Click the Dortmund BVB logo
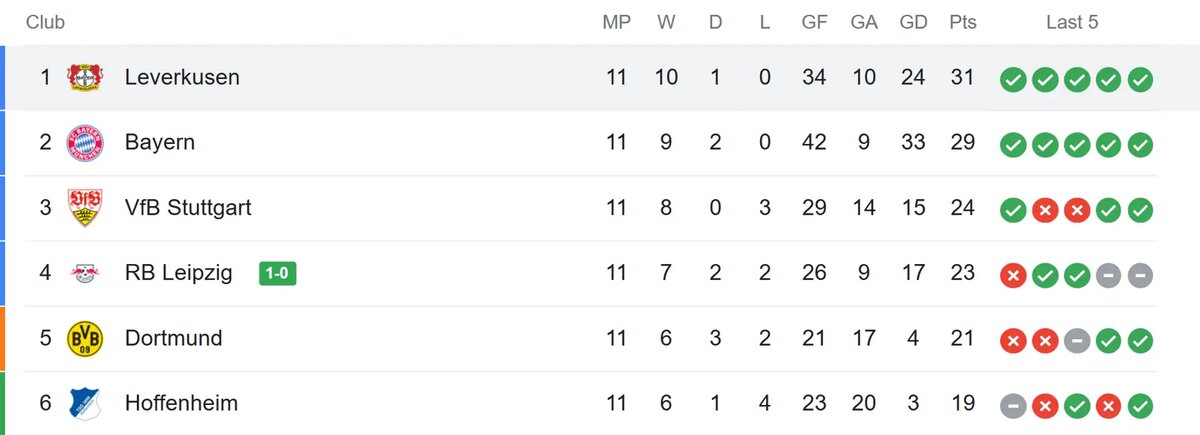Viewport: 1200px width, 435px height. tap(84, 339)
